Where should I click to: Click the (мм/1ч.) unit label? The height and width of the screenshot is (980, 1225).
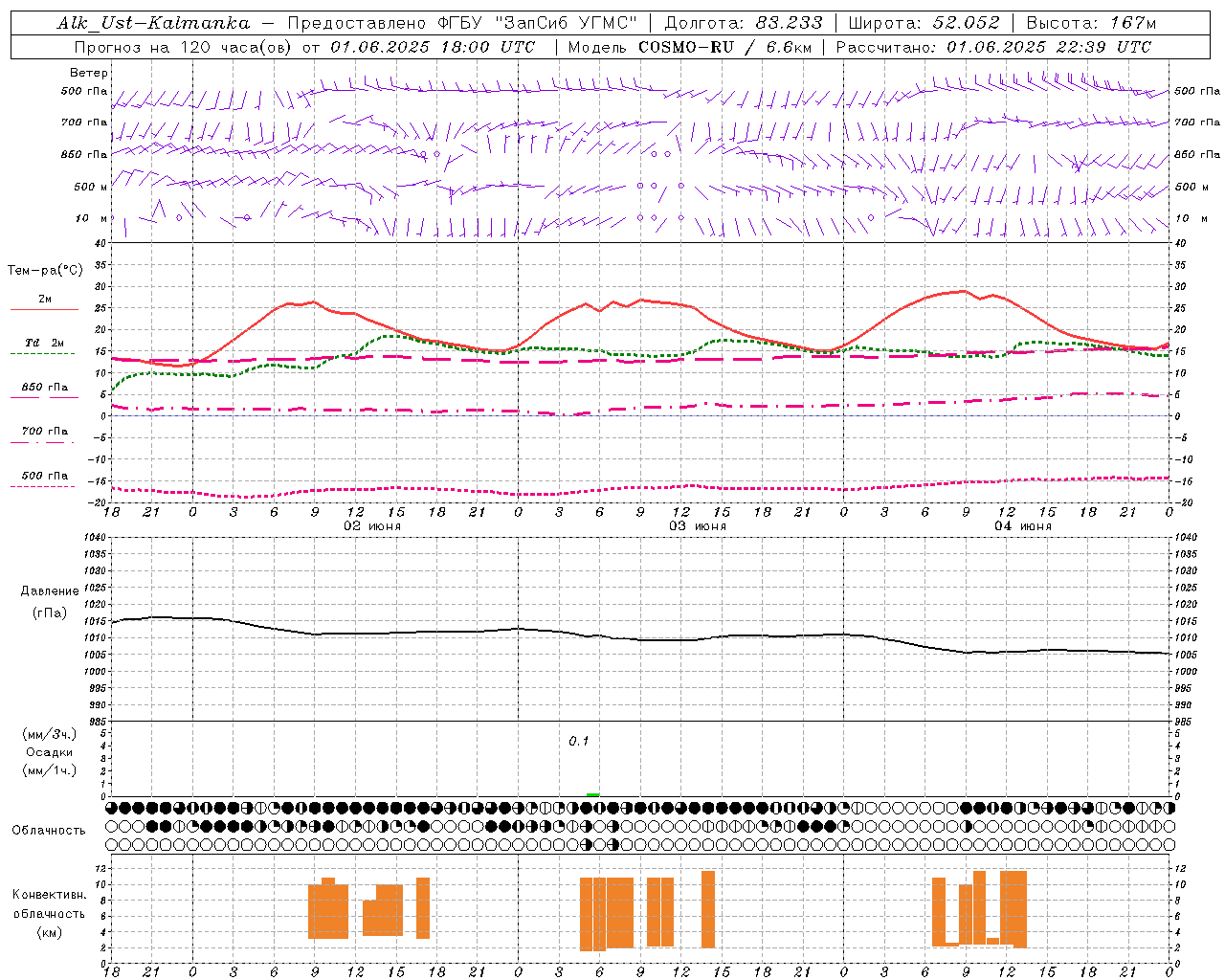point(50,770)
